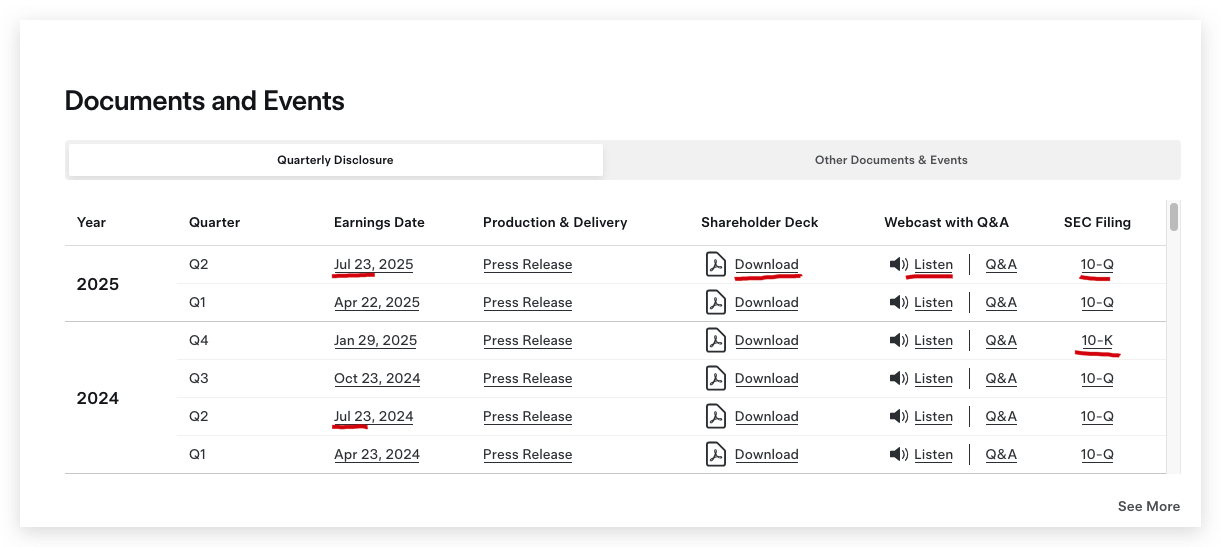Click the PDF icon in Q4 2024 row
This screenshot has height=547, width=1221.
click(715, 341)
